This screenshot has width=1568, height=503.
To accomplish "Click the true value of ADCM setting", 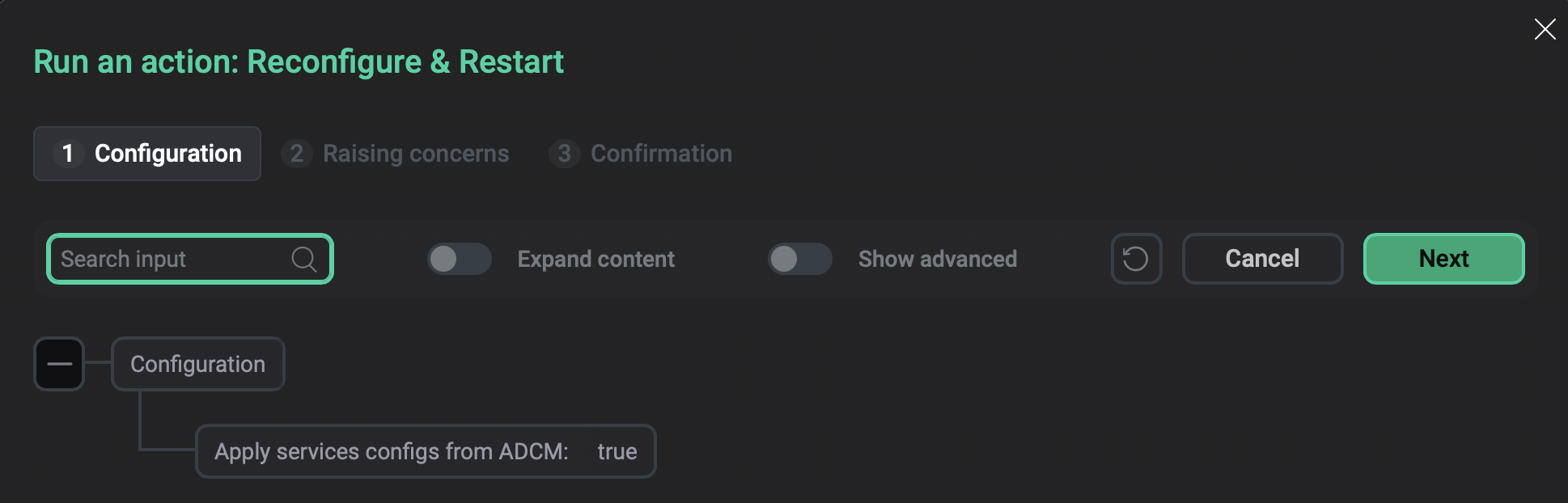I will tap(617, 451).
